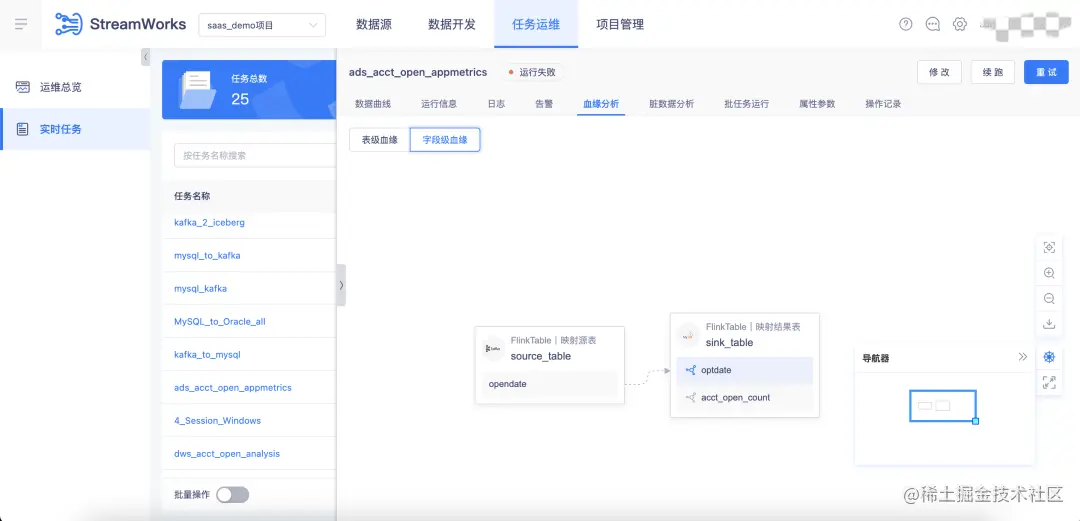Click the 任务名称 column header

click(192, 196)
